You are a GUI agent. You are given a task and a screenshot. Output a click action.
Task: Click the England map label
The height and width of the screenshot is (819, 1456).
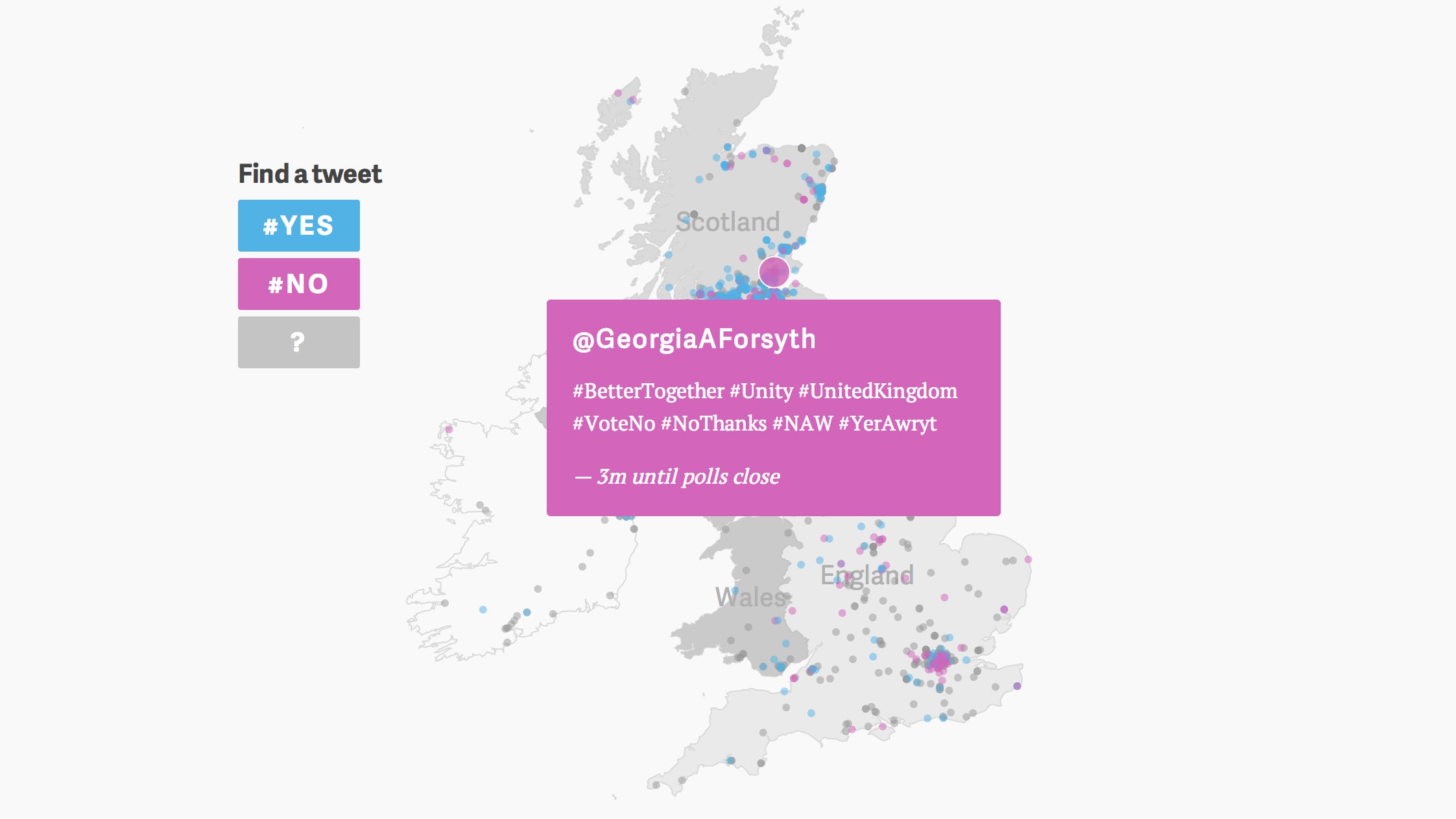pyautogui.click(x=867, y=575)
